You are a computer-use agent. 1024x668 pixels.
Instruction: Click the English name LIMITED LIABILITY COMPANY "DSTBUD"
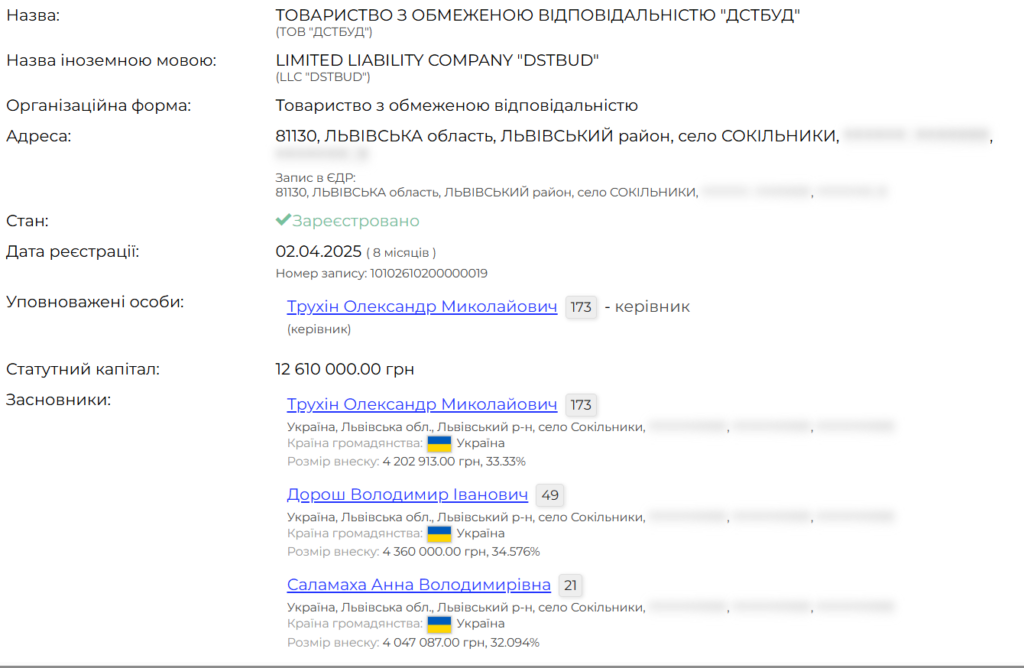[x=437, y=60]
